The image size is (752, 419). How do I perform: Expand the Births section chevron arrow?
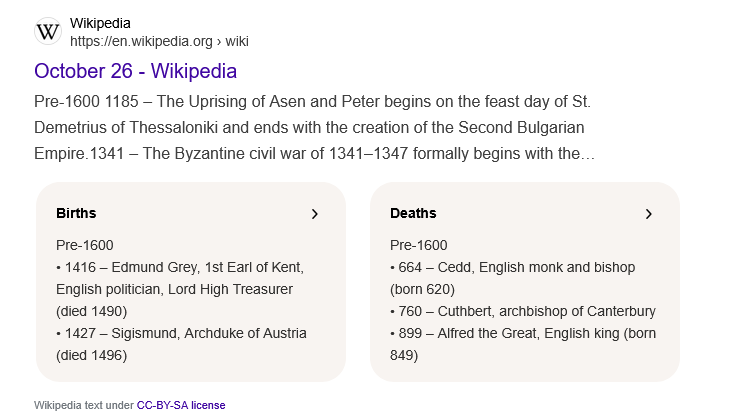pyautogui.click(x=314, y=214)
